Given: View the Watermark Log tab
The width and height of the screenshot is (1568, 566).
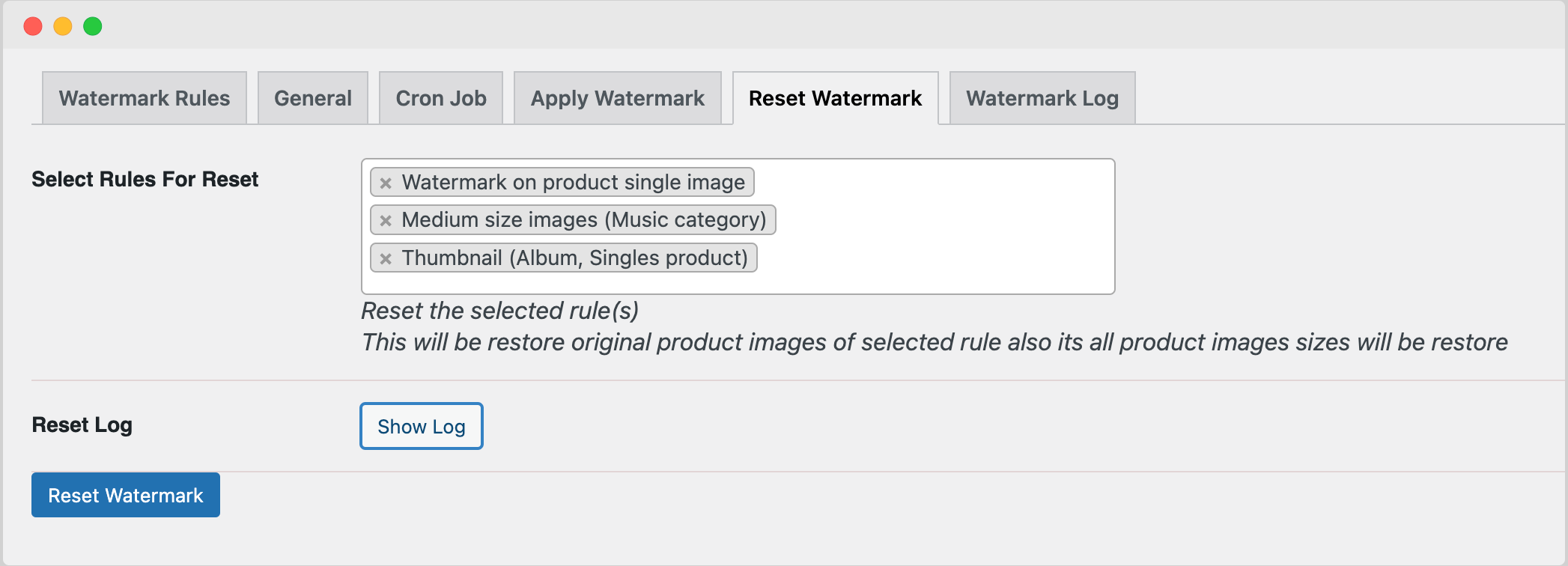Looking at the screenshot, I should [1042, 97].
